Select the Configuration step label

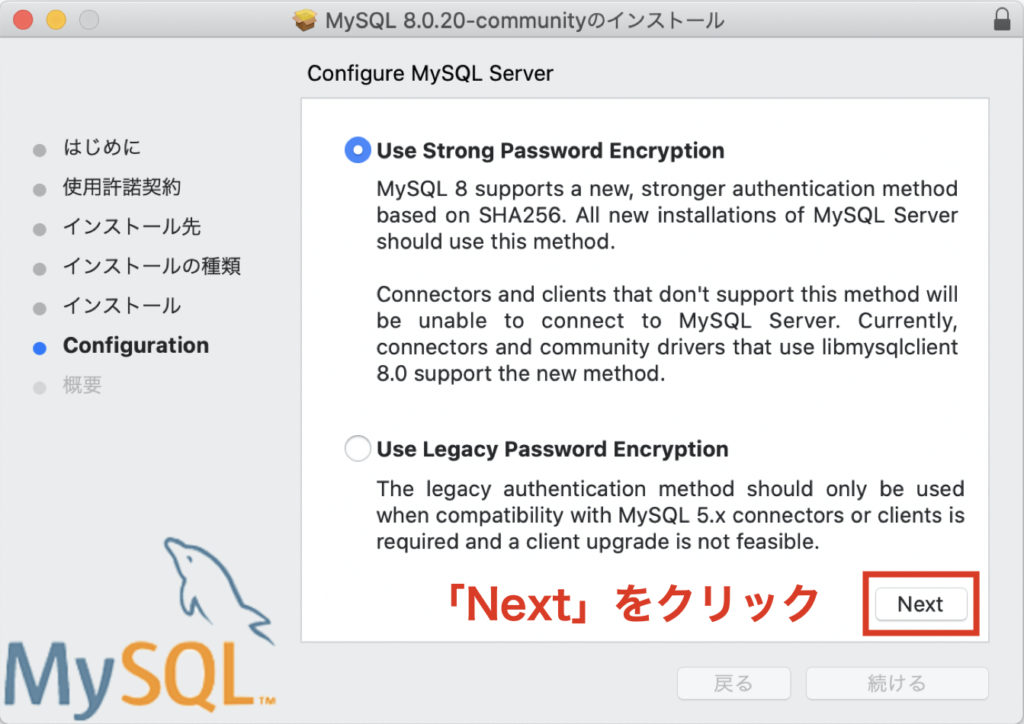pyautogui.click(x=136, y=345)
